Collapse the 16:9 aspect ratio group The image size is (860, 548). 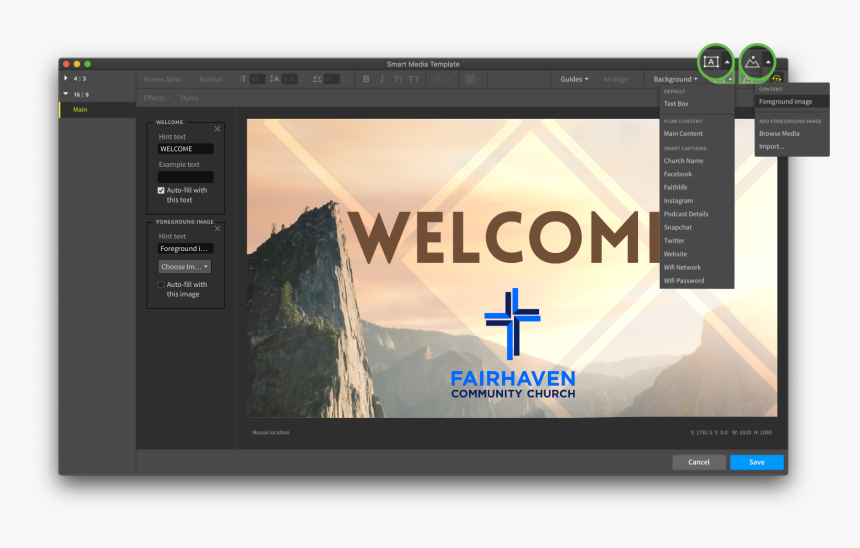tap(66, 94)
